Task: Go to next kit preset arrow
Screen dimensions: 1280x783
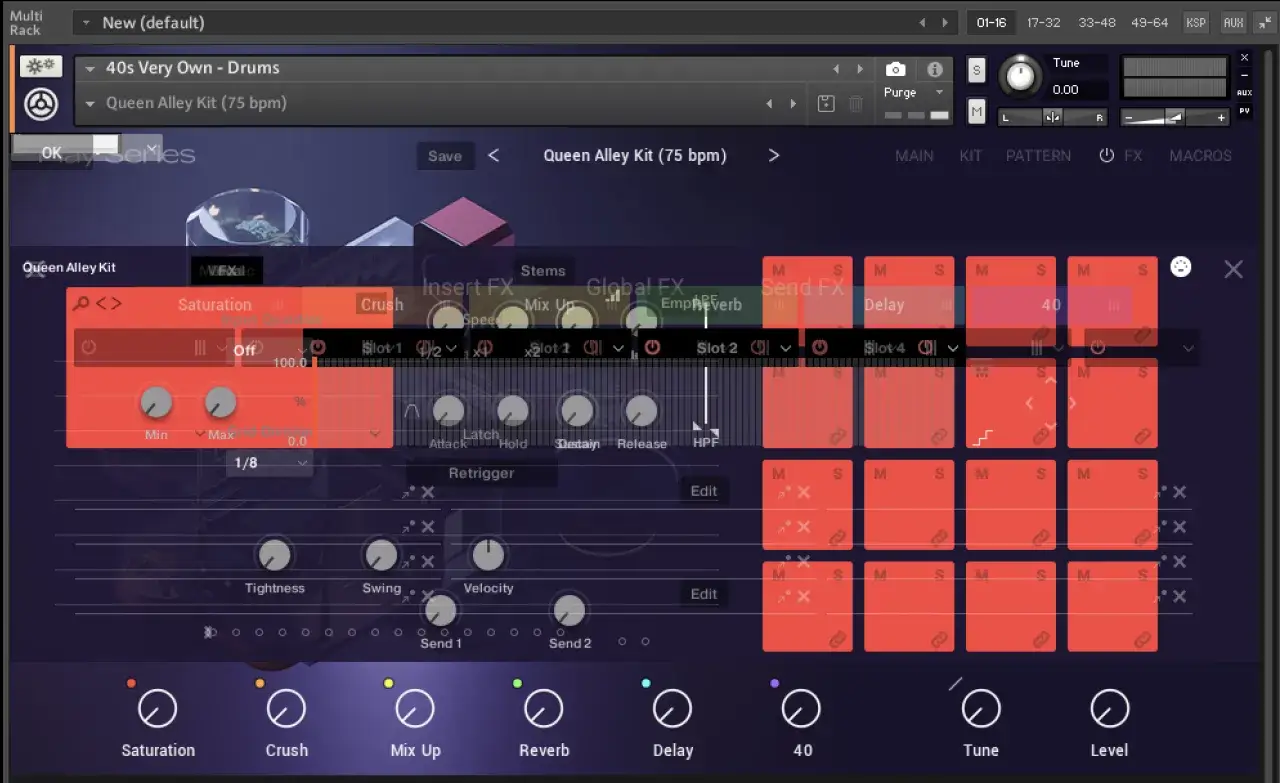Action: point(773,155)
